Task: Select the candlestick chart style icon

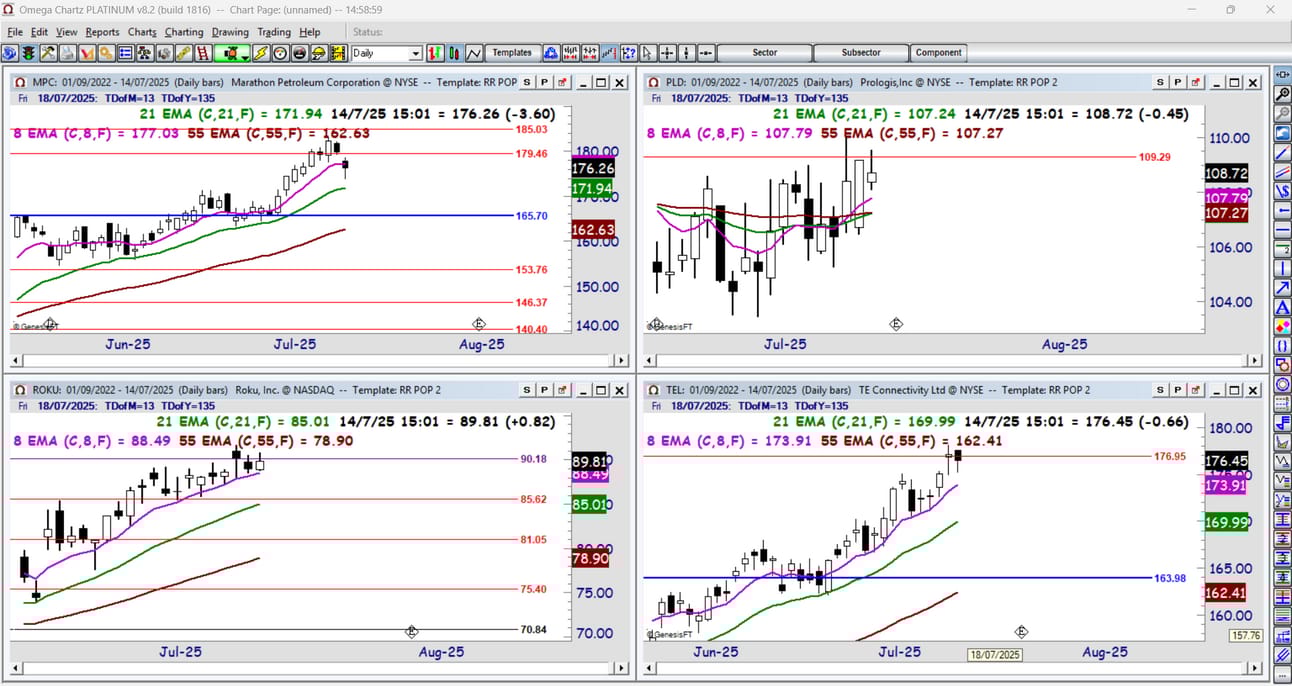Action: click(454, 53)
